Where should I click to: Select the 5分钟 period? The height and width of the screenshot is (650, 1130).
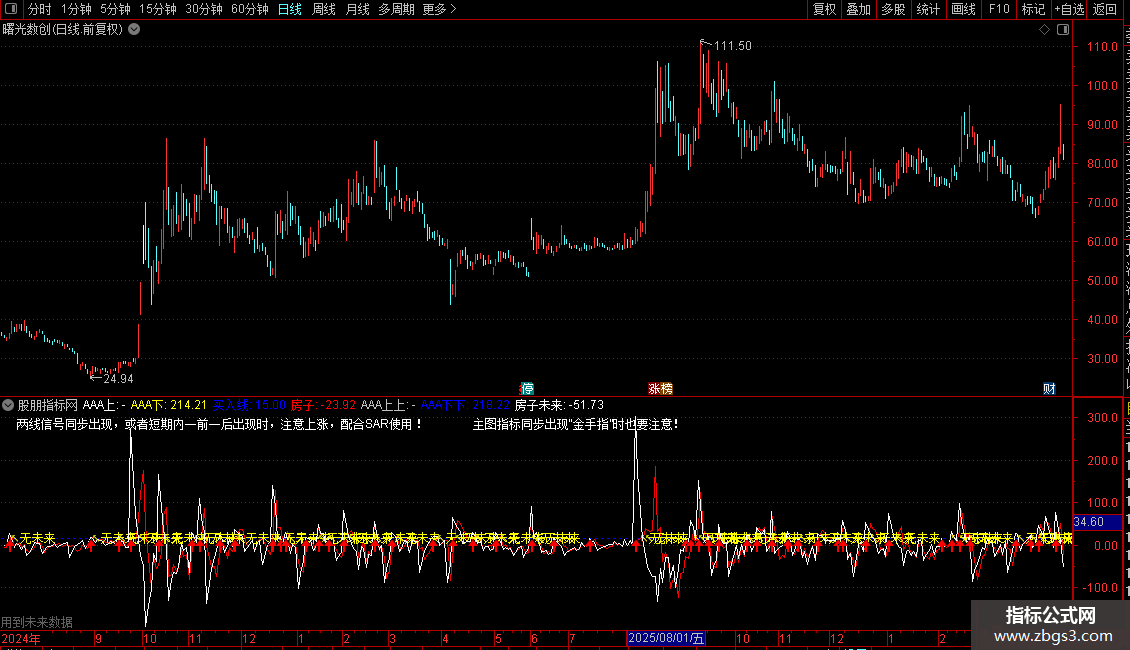tap(115, 9)
